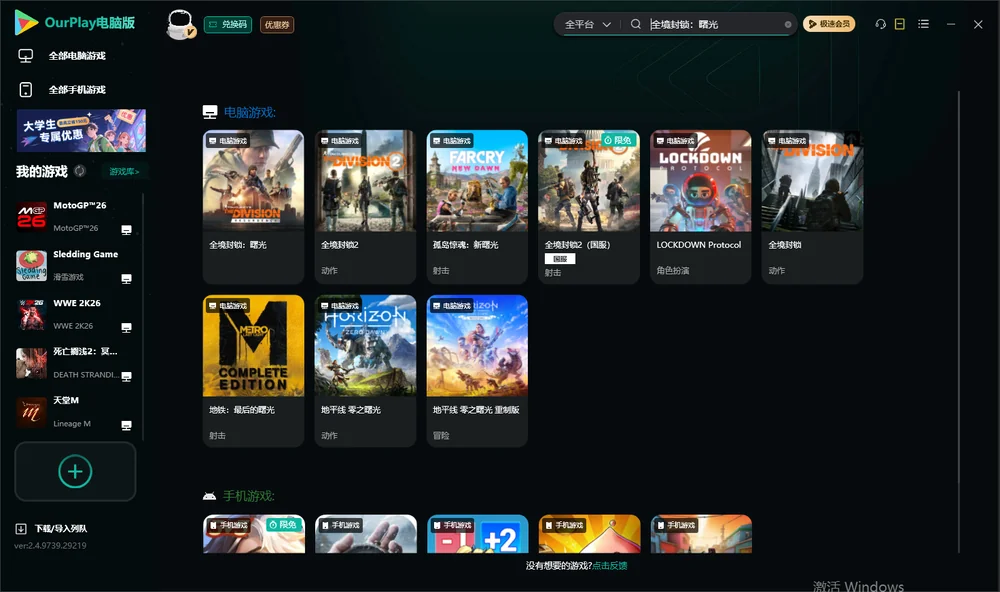Click the 下载/导入列队 download icon

pyautogui.click(x=21, y=529)
